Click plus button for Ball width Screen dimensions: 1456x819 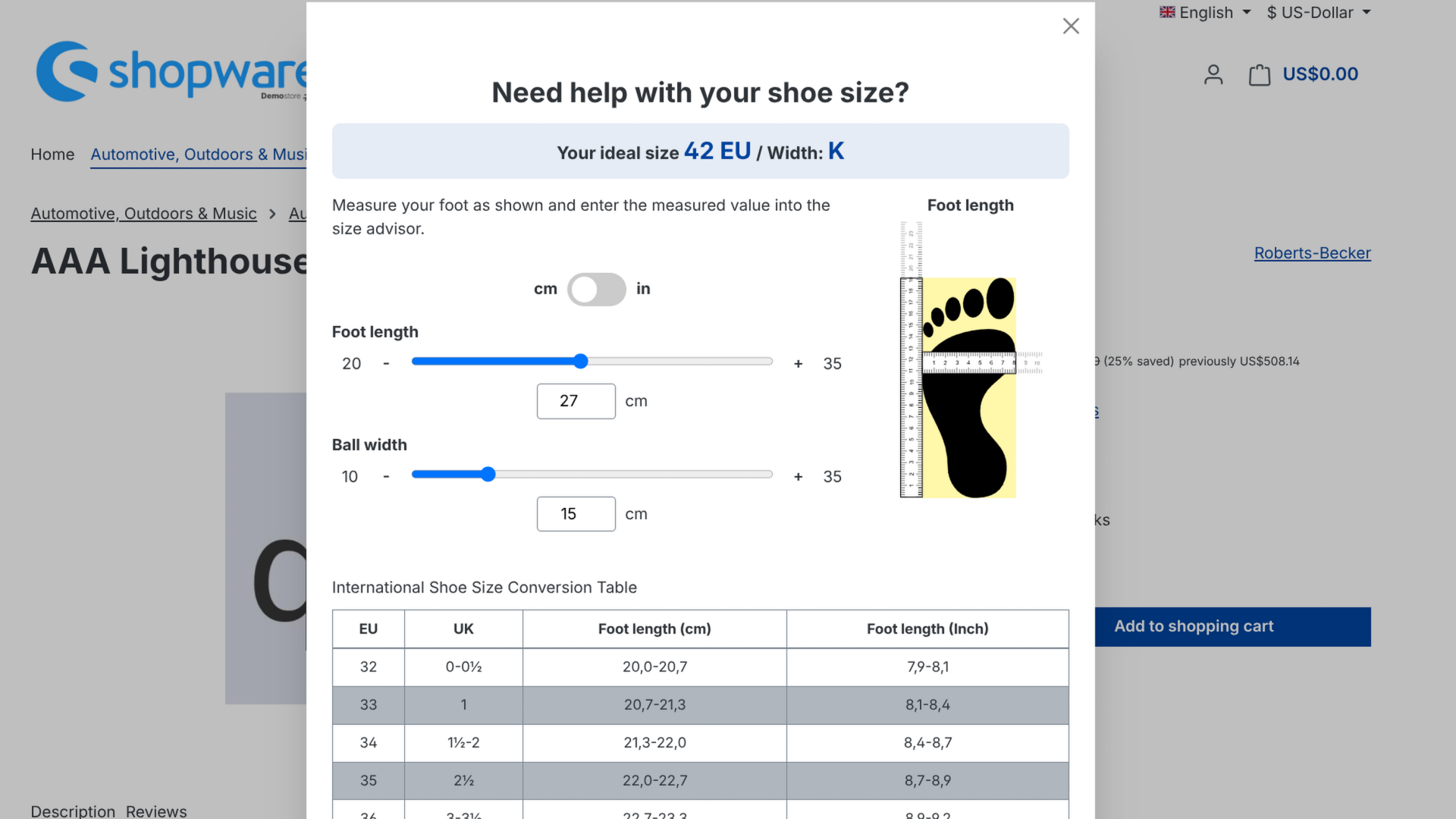[x=798, y=477]
